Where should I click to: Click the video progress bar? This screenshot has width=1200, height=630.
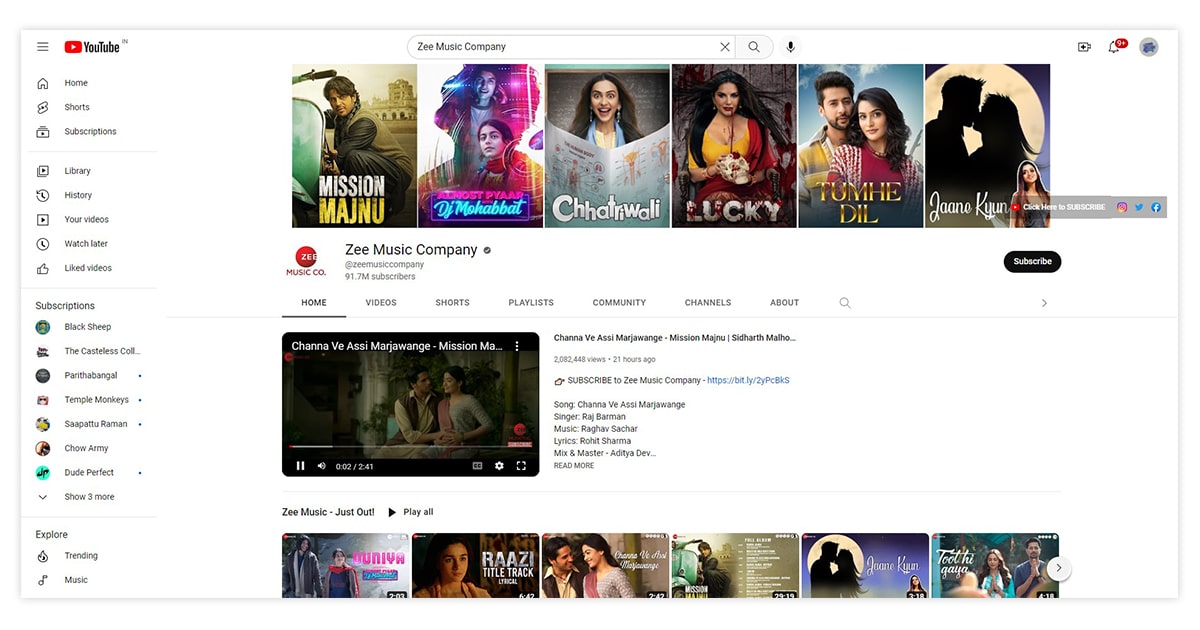pyautogui.click(x=410, y=446)
